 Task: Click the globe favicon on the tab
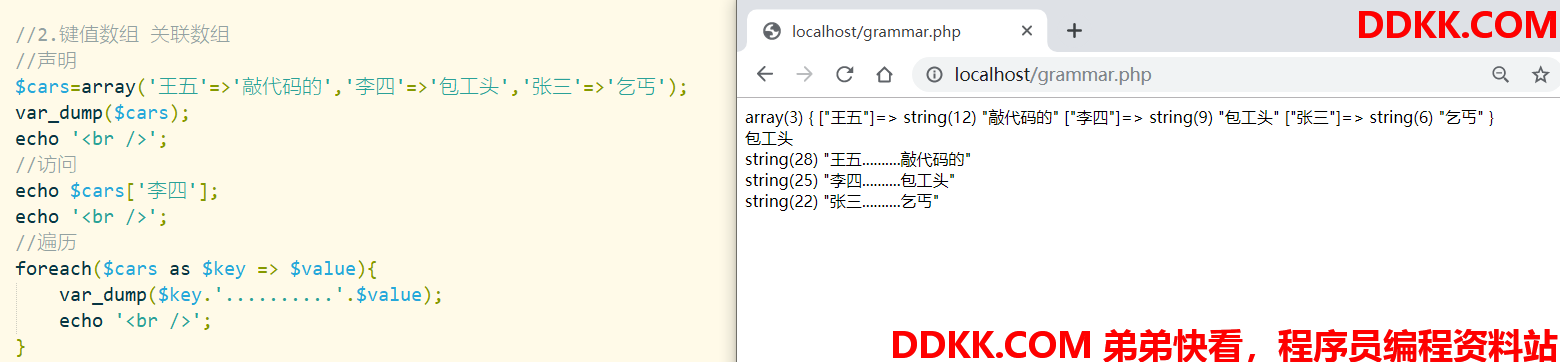coord(771,31)
